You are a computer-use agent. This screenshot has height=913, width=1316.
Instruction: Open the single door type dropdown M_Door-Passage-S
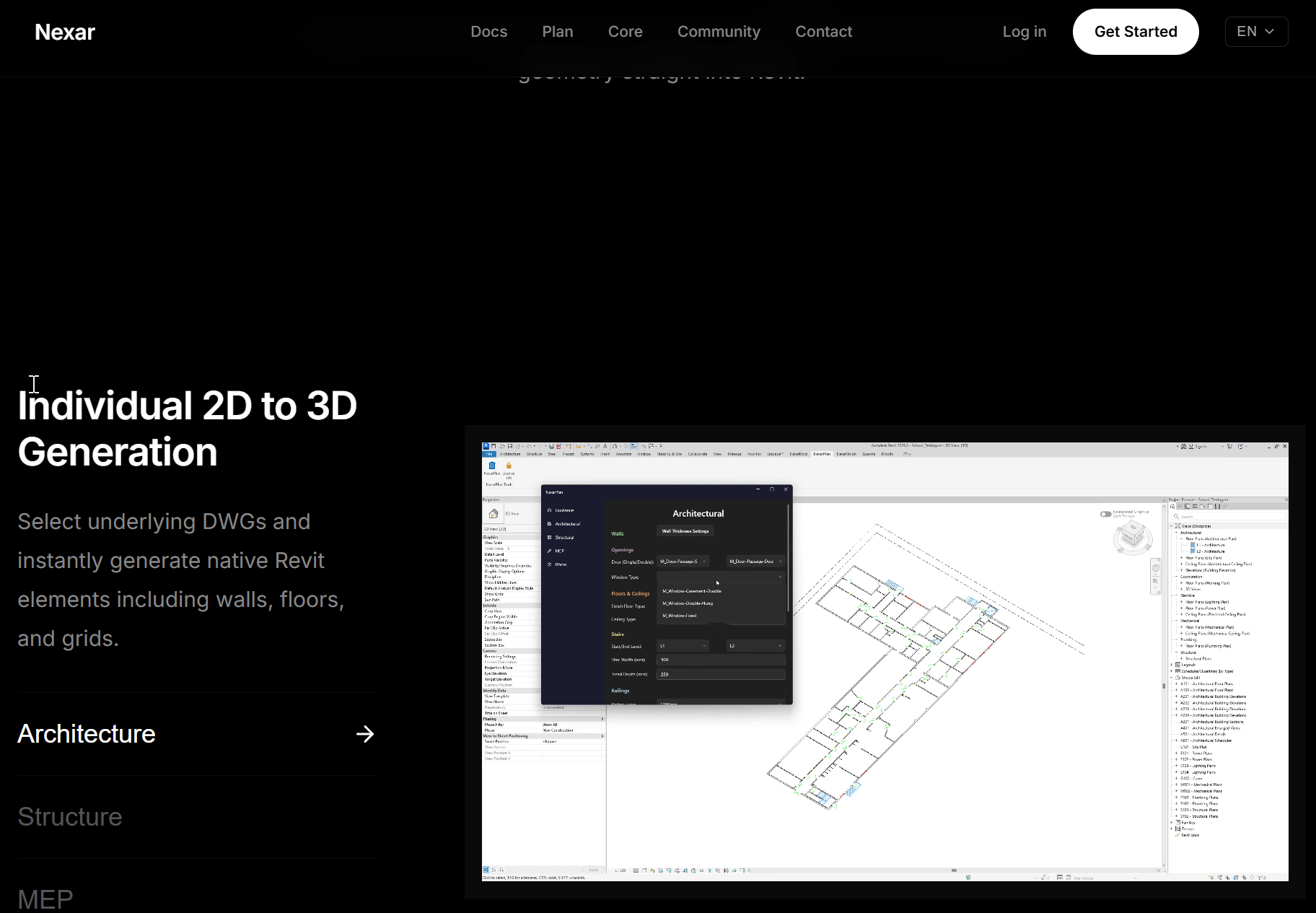[x=683, y=562]
